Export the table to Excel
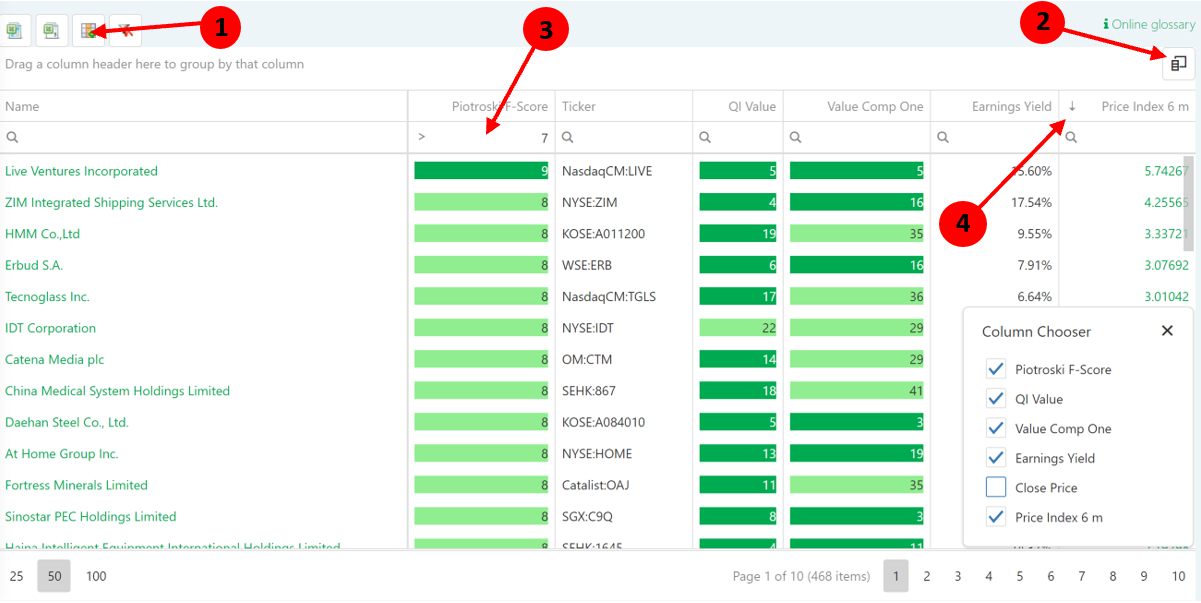Screen dimensions: 1201x603 coord(16,29)
